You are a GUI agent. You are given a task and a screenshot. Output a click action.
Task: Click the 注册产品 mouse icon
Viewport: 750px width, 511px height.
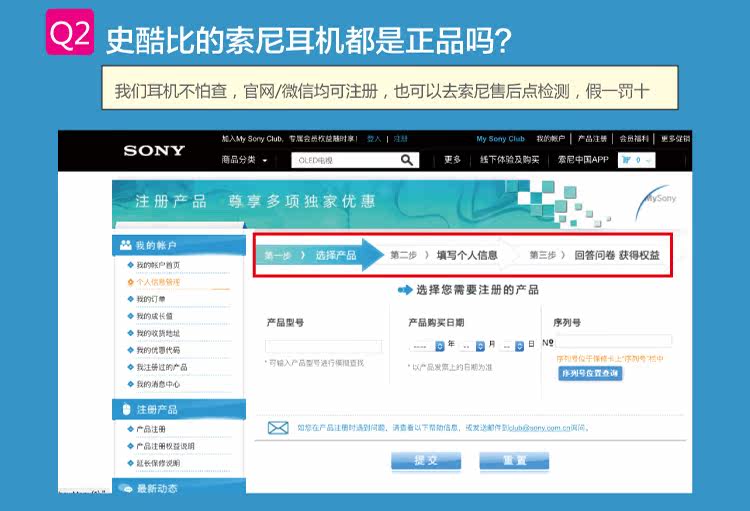tap(126, 410)
